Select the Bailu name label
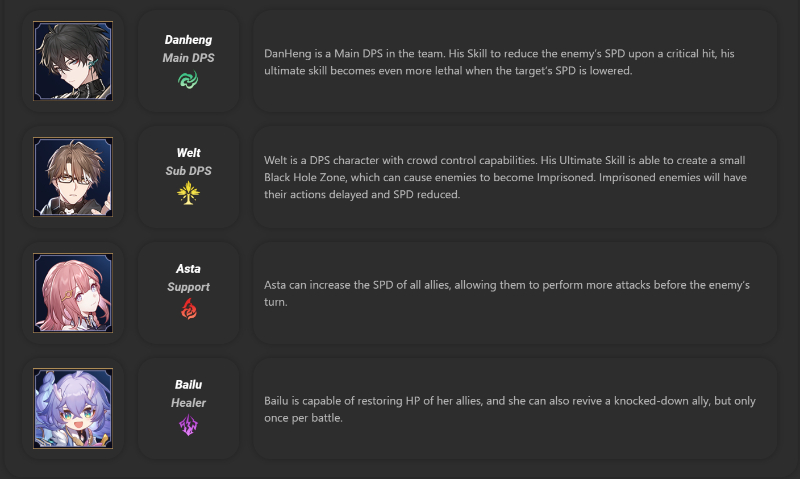 pos(188,384)
